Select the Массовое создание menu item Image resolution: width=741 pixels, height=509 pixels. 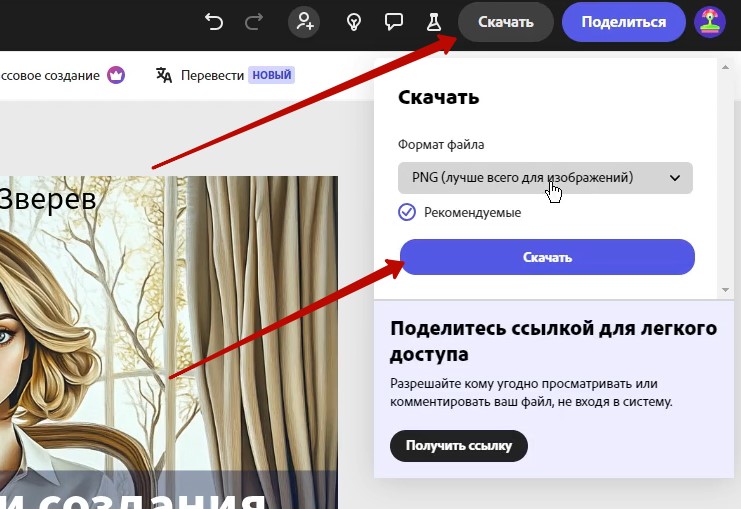click(50, 75)
